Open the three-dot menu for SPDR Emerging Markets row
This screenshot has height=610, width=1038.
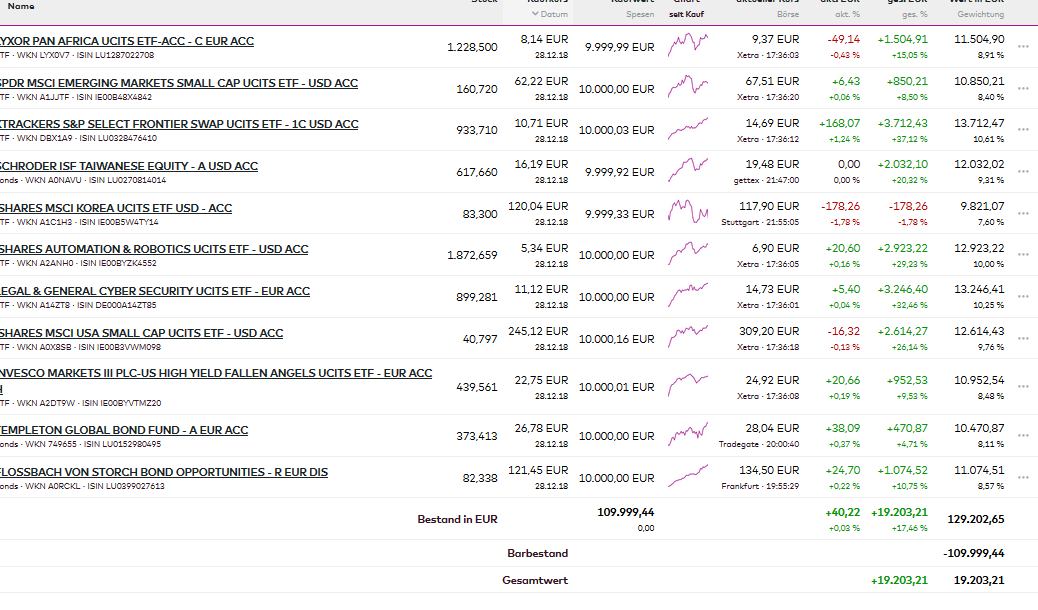coord(1023,89)
